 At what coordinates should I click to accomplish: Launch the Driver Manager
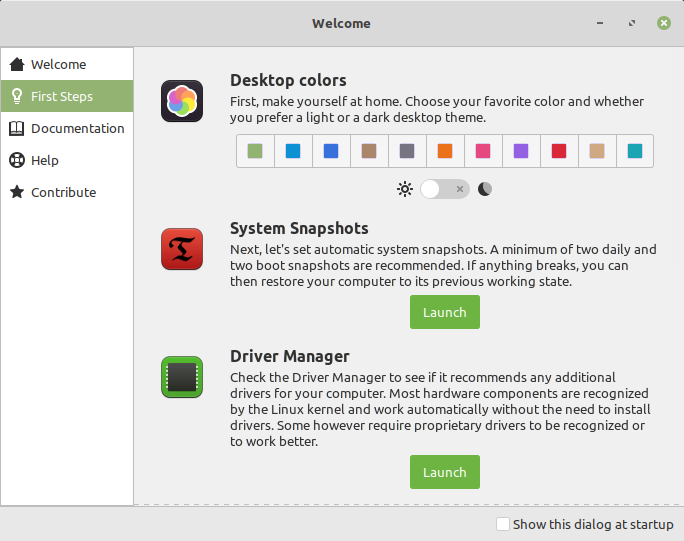(444, 472)
